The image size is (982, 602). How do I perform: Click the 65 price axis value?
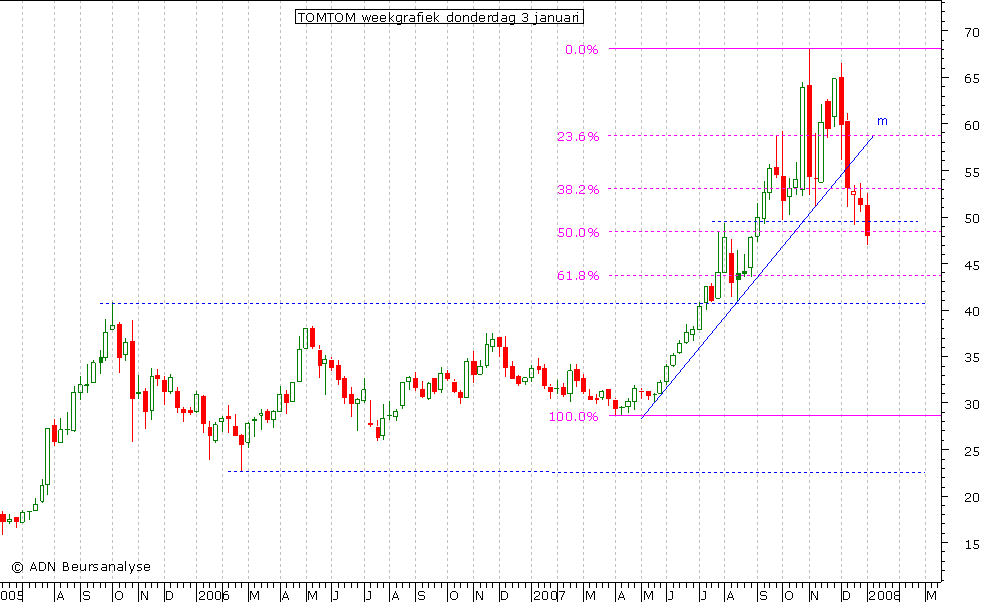(971, 78)
